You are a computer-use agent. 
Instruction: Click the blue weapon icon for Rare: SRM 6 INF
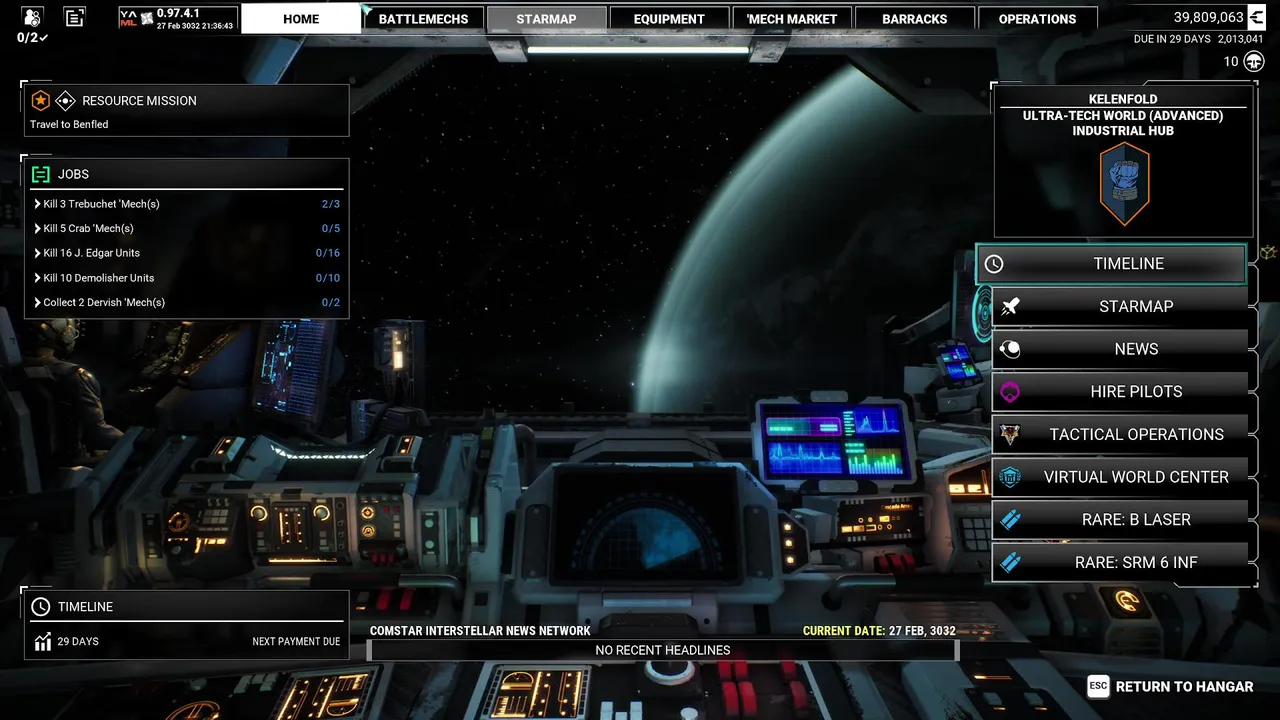click(1010, 562)
